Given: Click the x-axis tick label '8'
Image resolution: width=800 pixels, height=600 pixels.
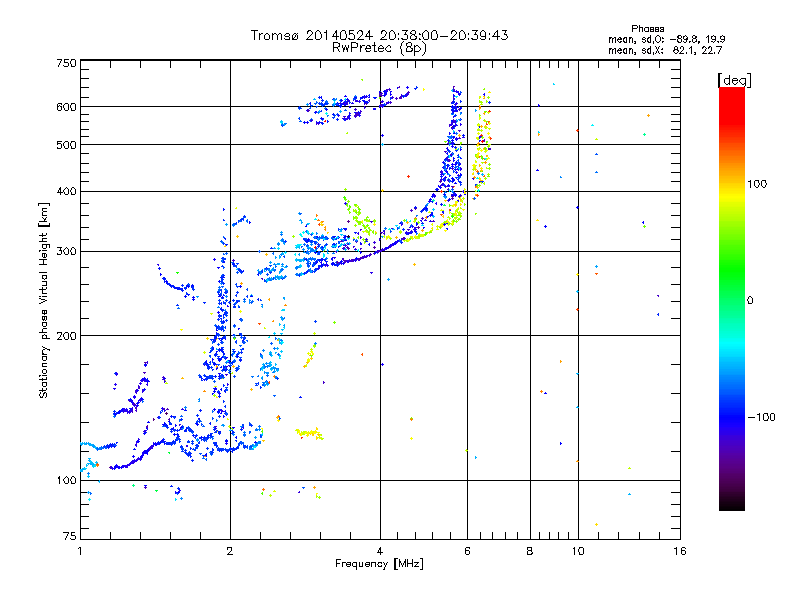Looking at the screenshot, I should click(x=530, y=551).
